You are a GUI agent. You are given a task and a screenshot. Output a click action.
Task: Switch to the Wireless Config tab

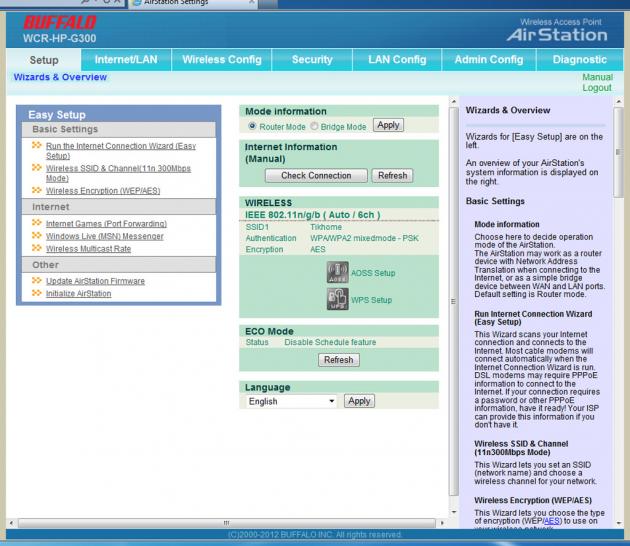click(221, 60)
